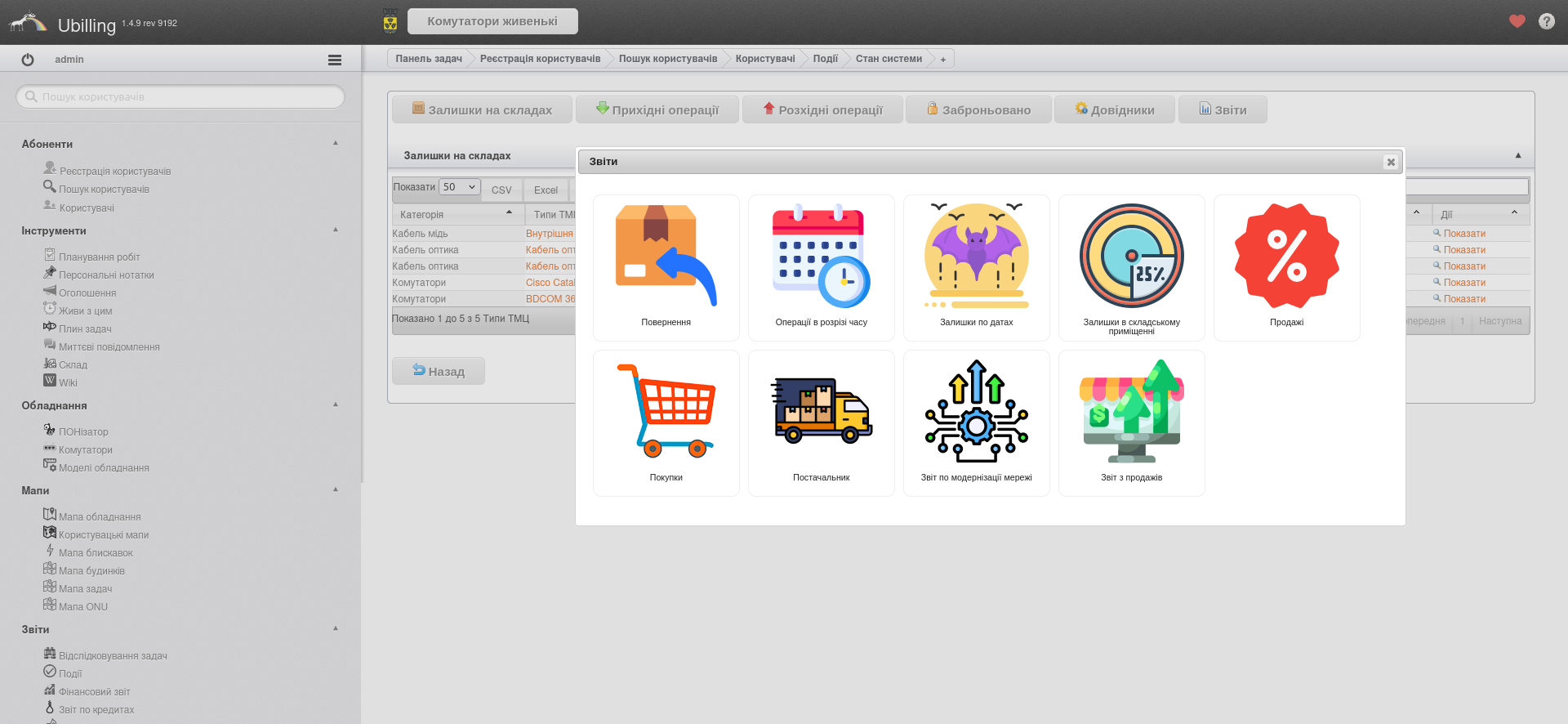The image size is (1568, 724).
Task: Collapse the Обладнання sidebar section
Action: (336, 404)
